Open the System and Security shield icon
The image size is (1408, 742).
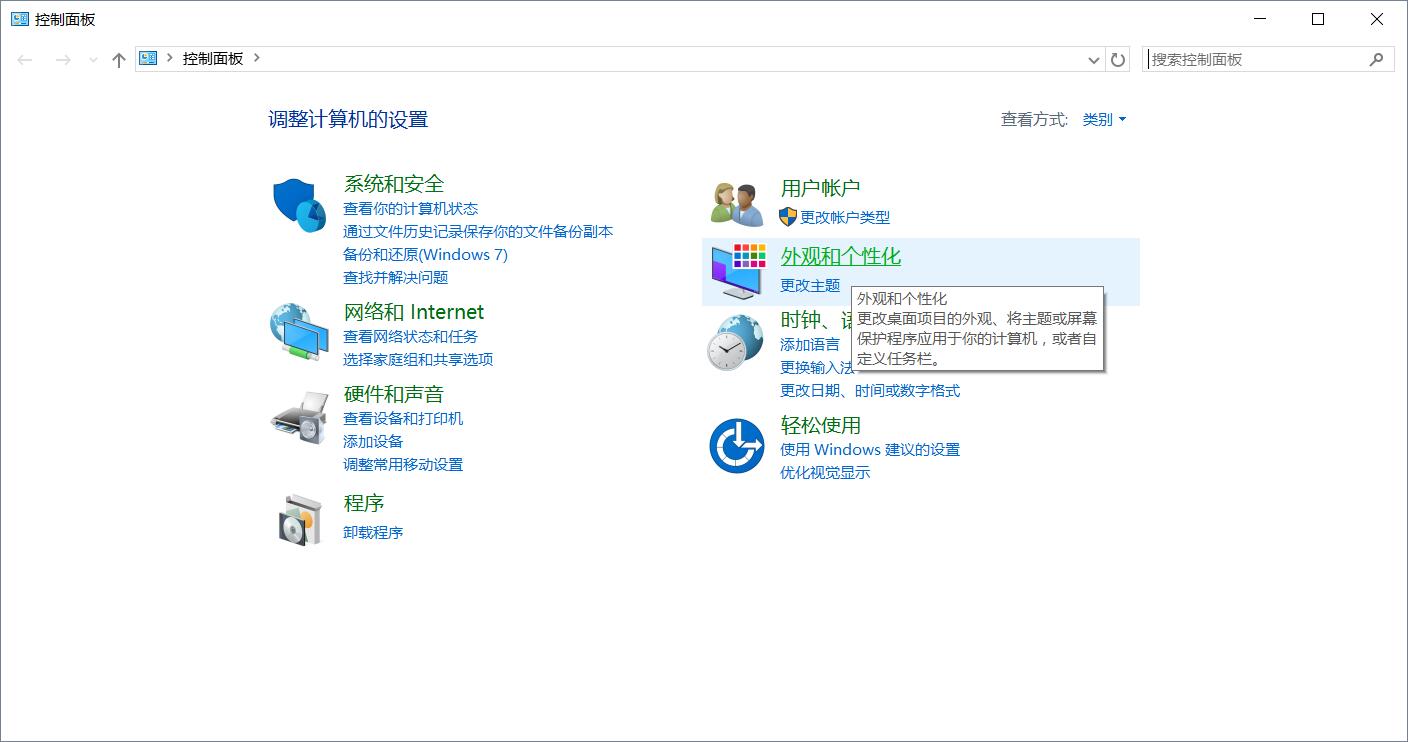[x=299, y=205]
